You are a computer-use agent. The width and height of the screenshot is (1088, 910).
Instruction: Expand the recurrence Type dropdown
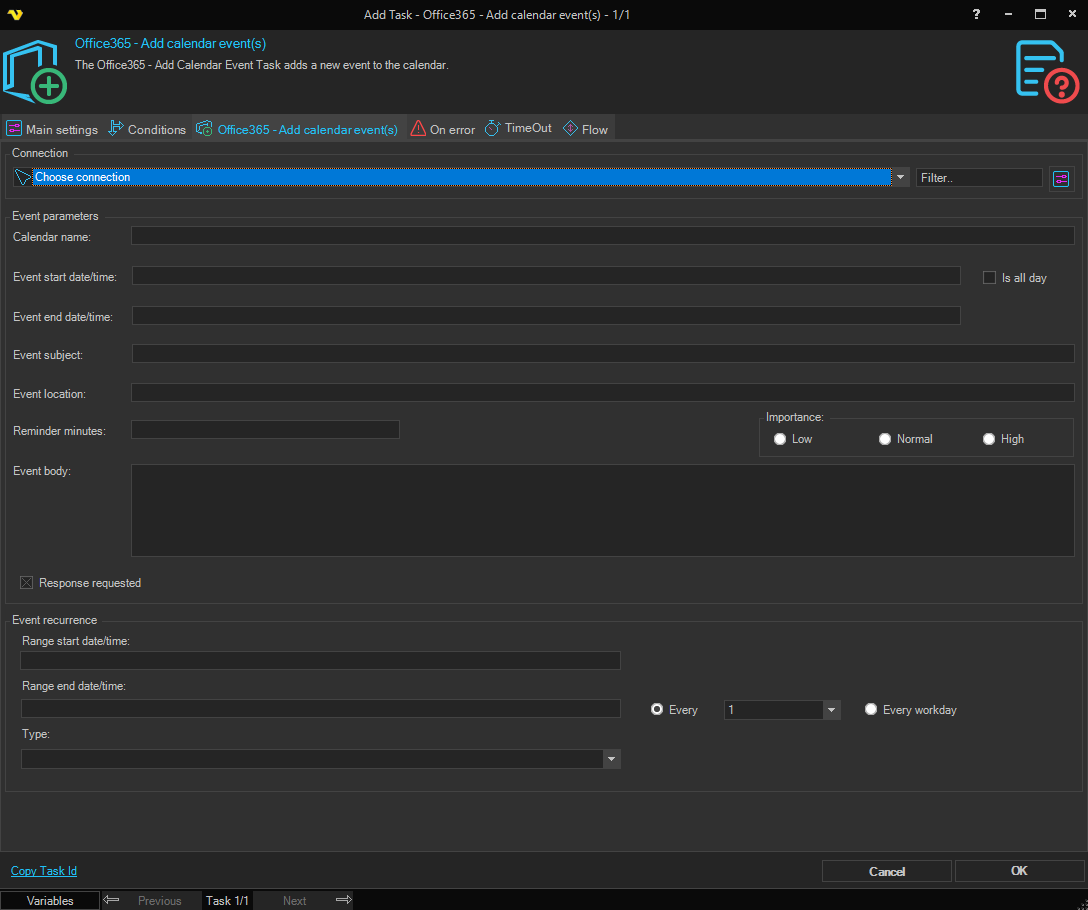point(611,759)
